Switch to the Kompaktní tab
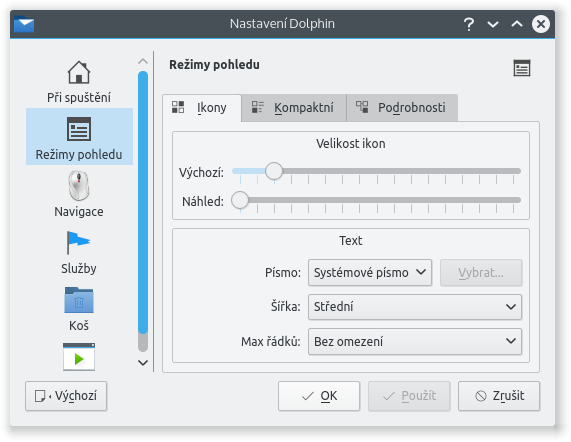571x442 pixels. click(x=294, y=108)
